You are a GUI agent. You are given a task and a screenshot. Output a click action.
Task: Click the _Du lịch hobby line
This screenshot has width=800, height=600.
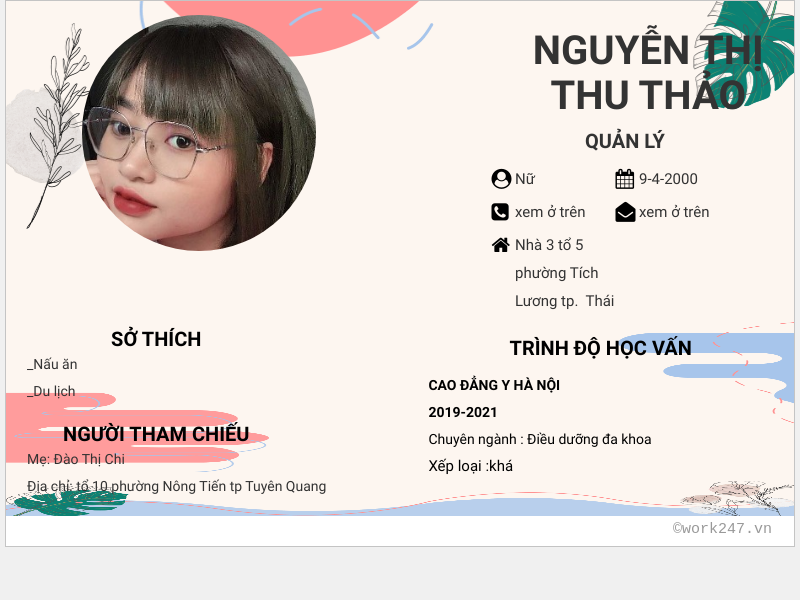(51, 391)
